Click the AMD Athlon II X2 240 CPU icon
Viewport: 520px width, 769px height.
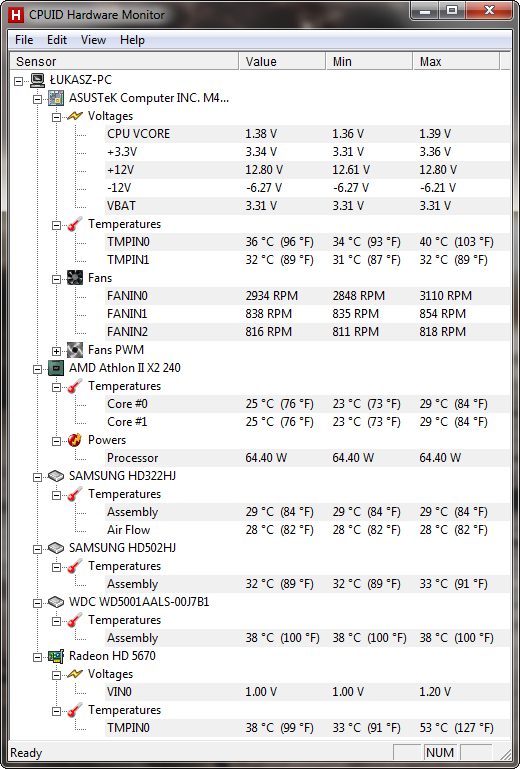coord(56,368)
